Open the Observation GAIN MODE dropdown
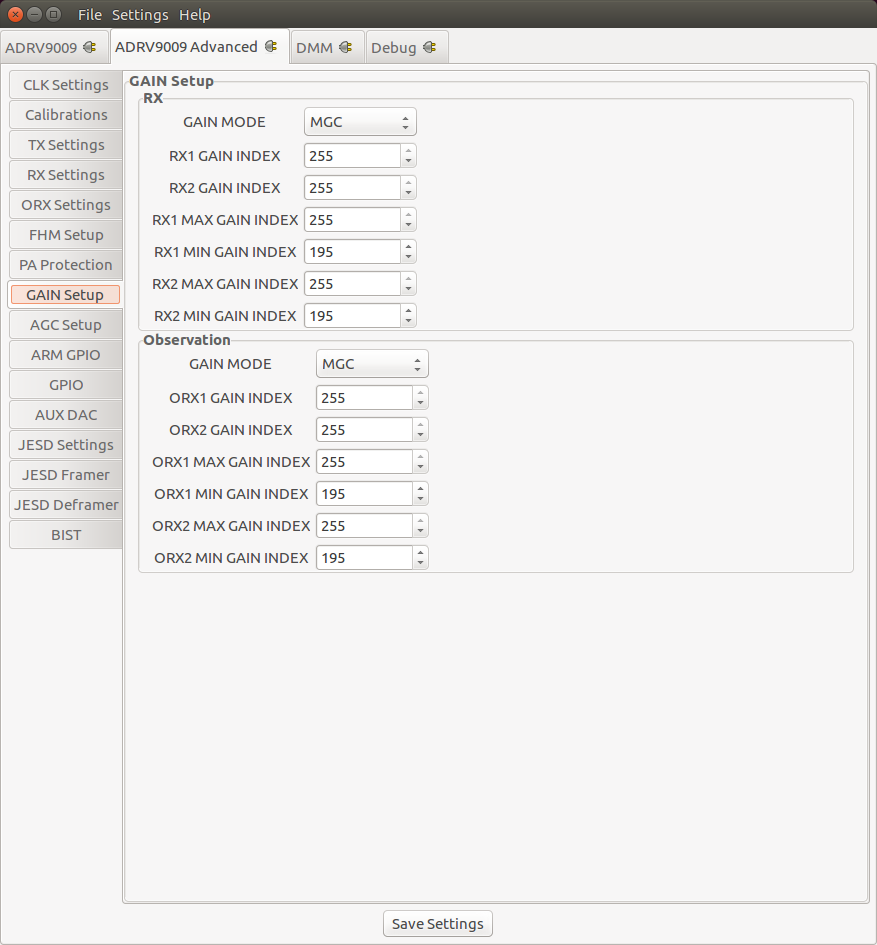This screenshot has width=877, height=945. (x=372, y=363)
